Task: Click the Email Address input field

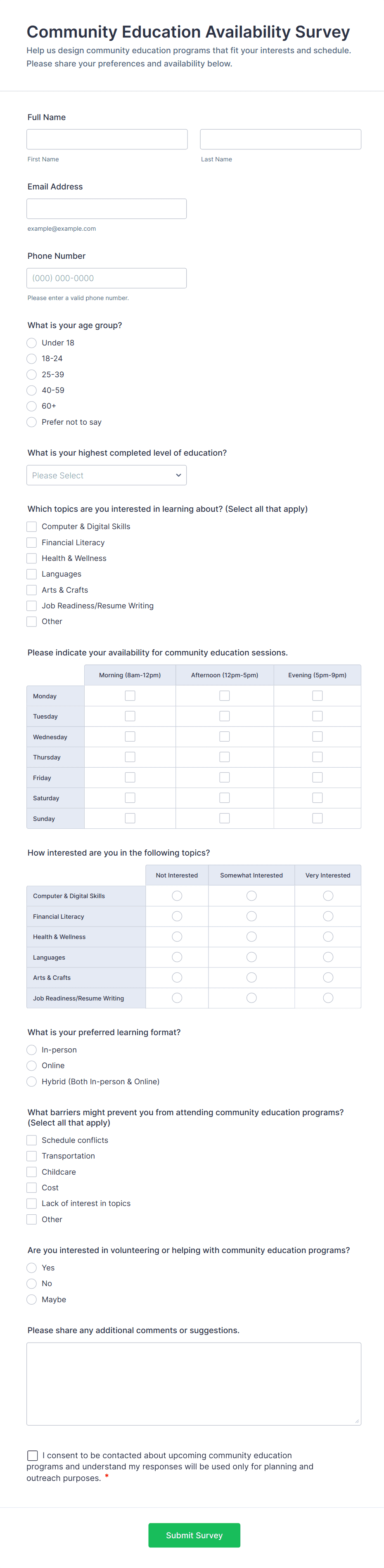Action: pyautogui.click(x=107, y=208)
